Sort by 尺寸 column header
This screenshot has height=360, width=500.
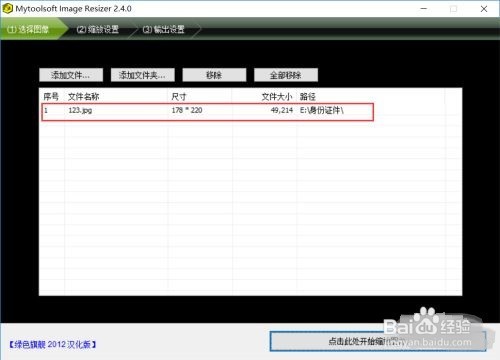(x=179, y=97)
